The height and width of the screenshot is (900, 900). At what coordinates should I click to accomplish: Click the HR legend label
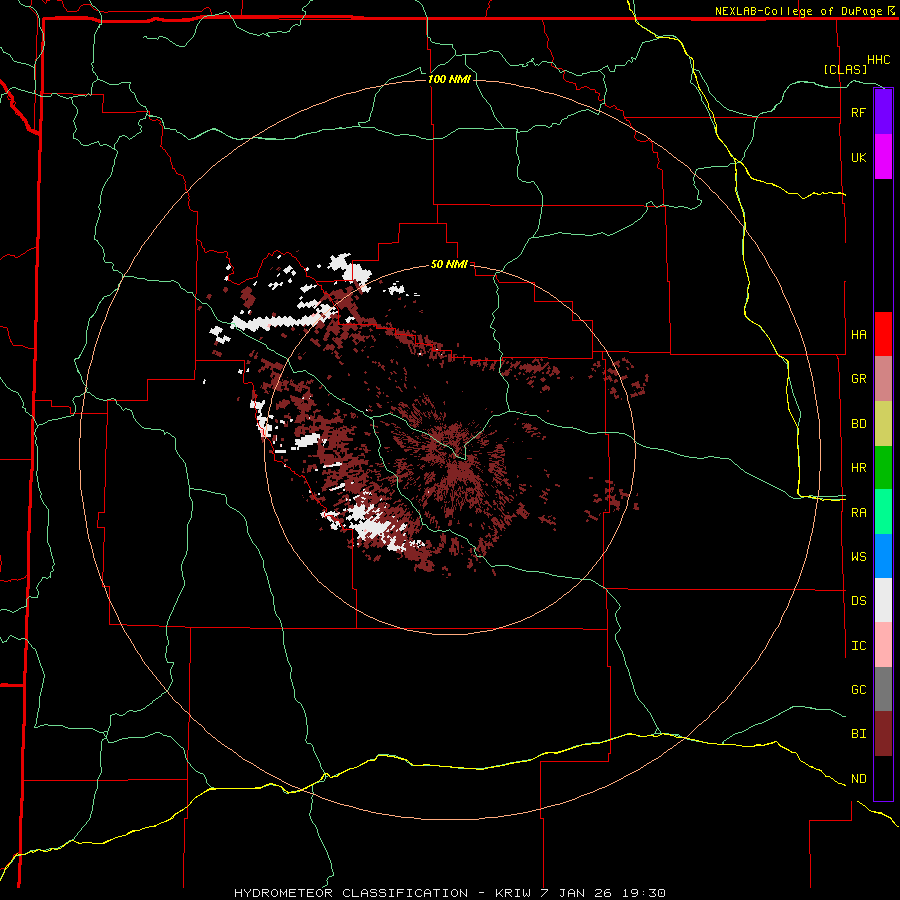click(858, 468)
